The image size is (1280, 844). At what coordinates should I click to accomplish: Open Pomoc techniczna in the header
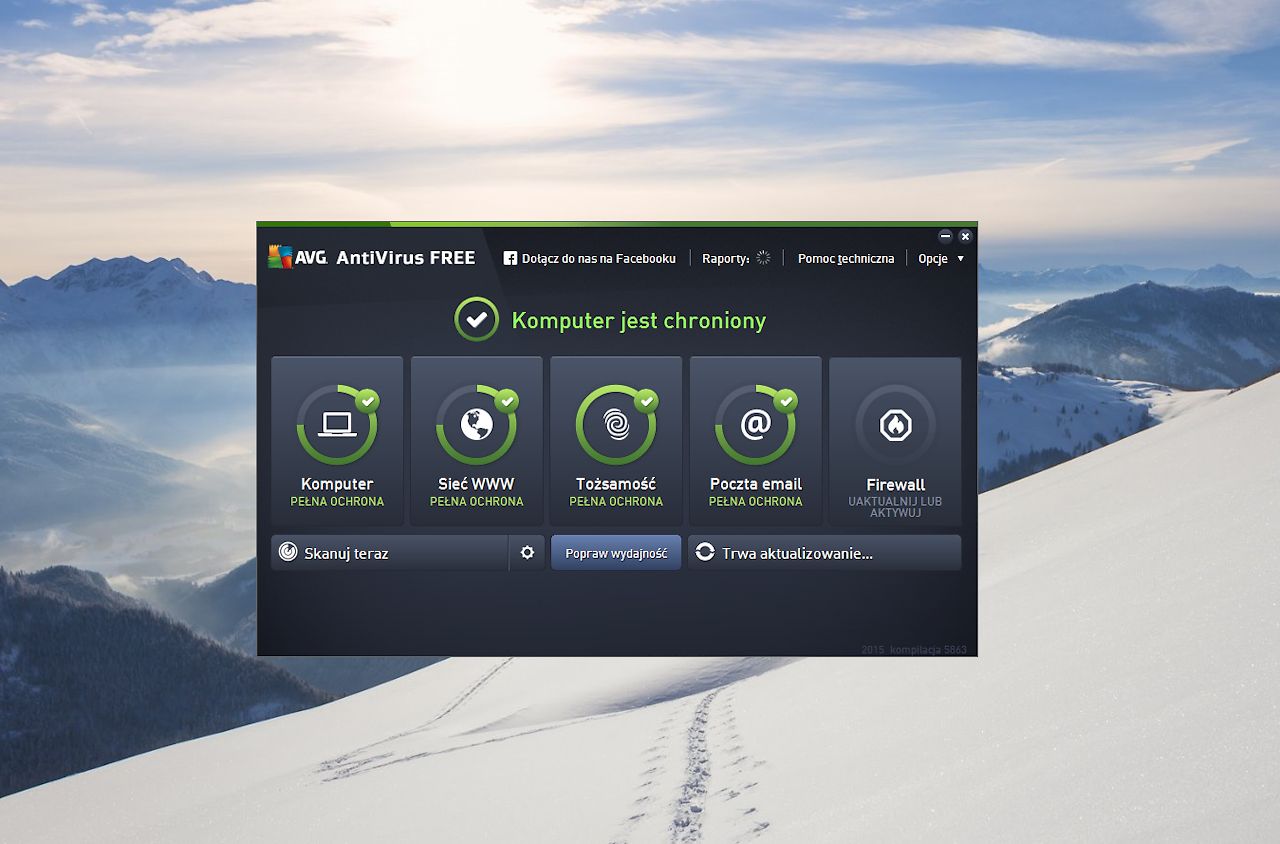[846, 258]
